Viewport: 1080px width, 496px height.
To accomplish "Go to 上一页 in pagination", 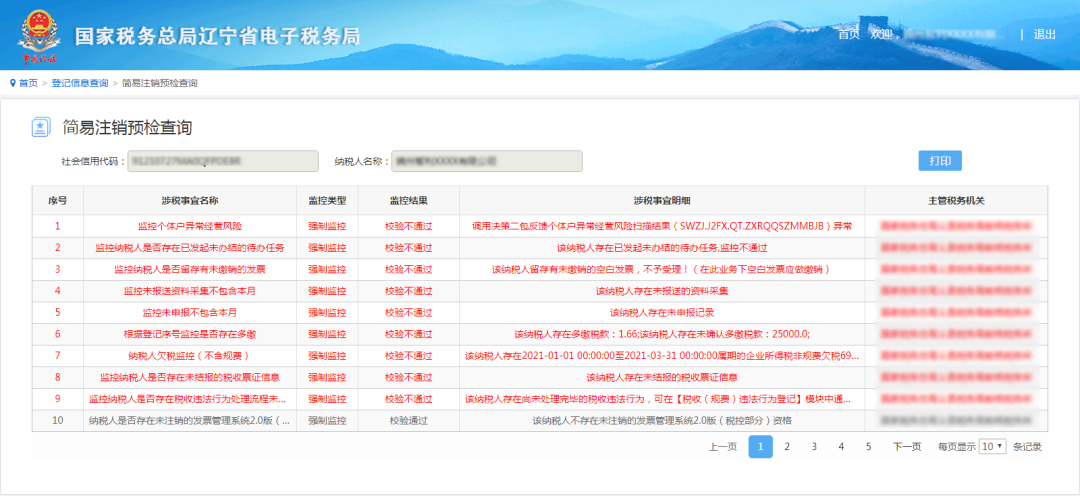I will point(723,446).
